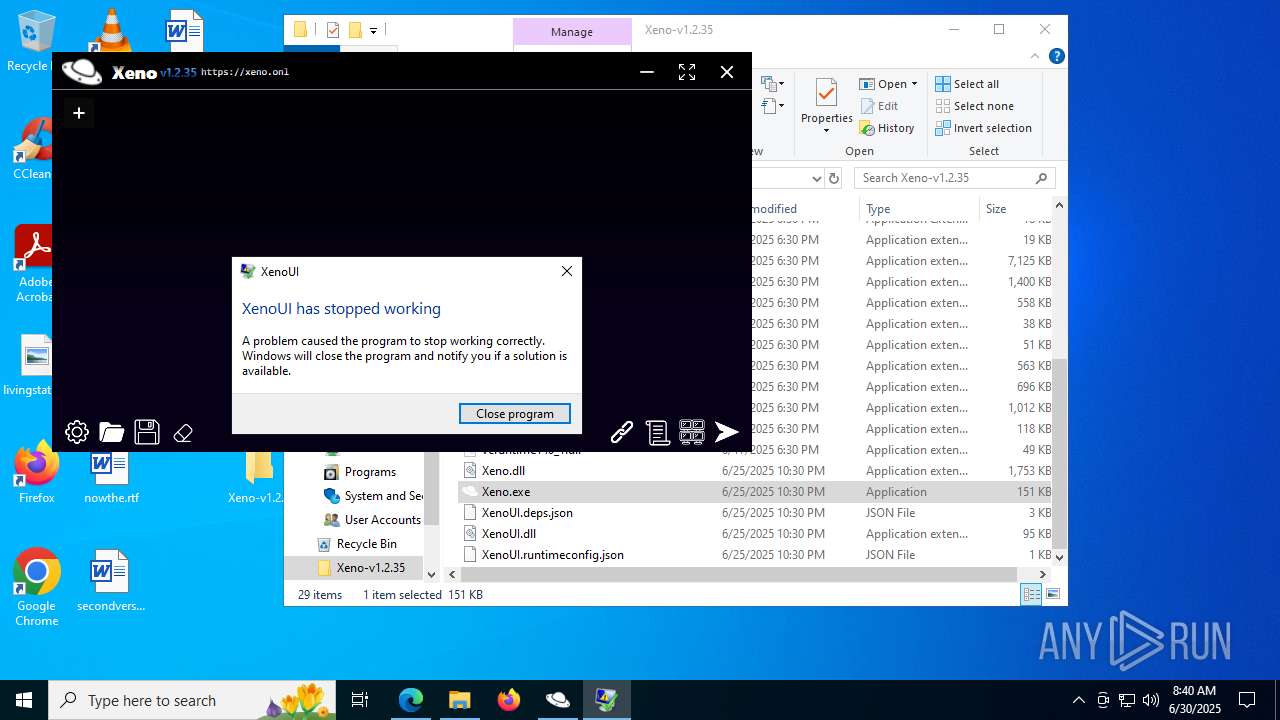Image resolution: width=1280 pixels, height=720 pixels.
Task: Click the Explorer search box
Action: [x=955, y=178]
